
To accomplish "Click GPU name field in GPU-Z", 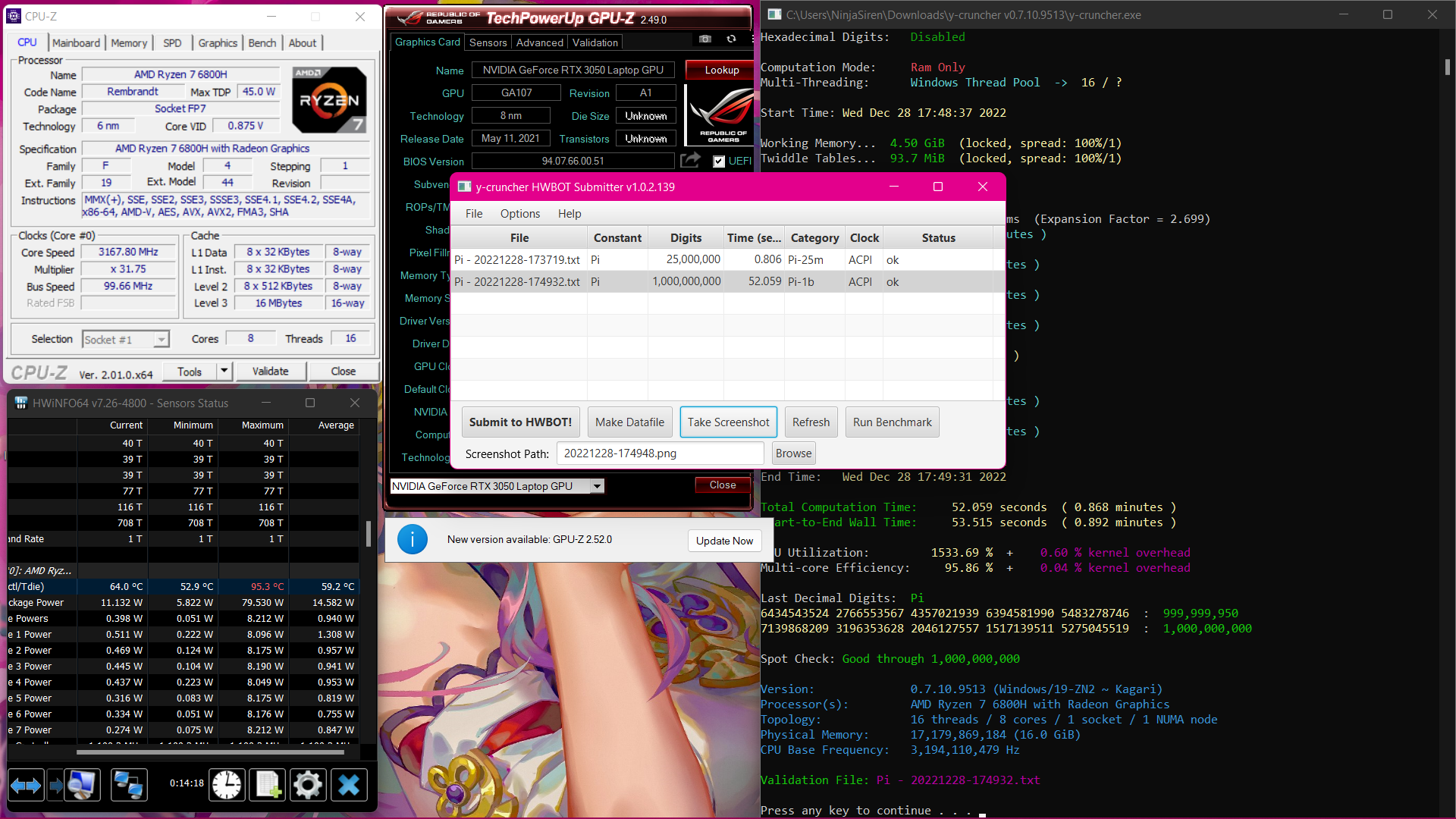I will (573, 70).
